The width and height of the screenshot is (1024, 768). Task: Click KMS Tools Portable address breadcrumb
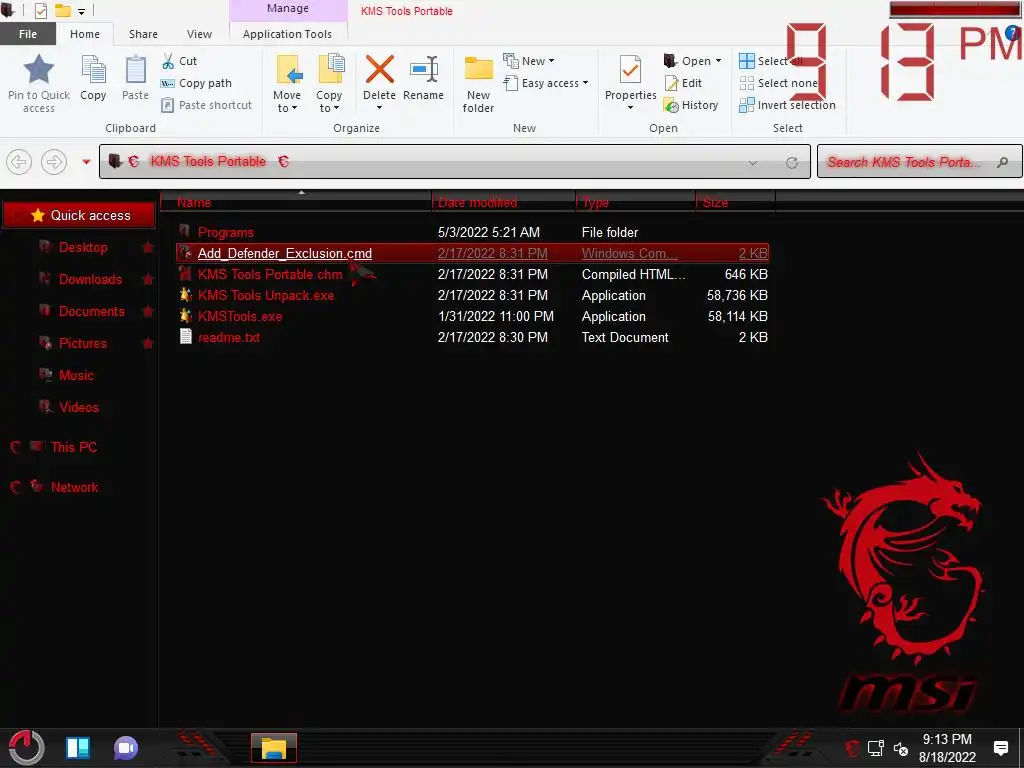point(208,162)
